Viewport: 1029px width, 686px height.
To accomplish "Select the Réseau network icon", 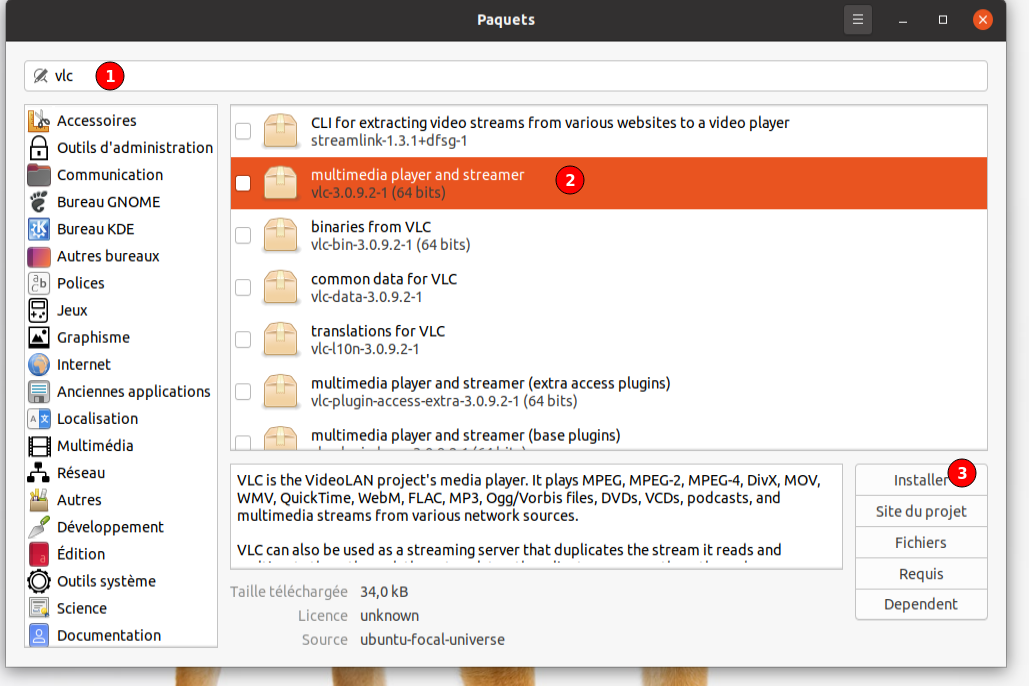I will (39, 473).
